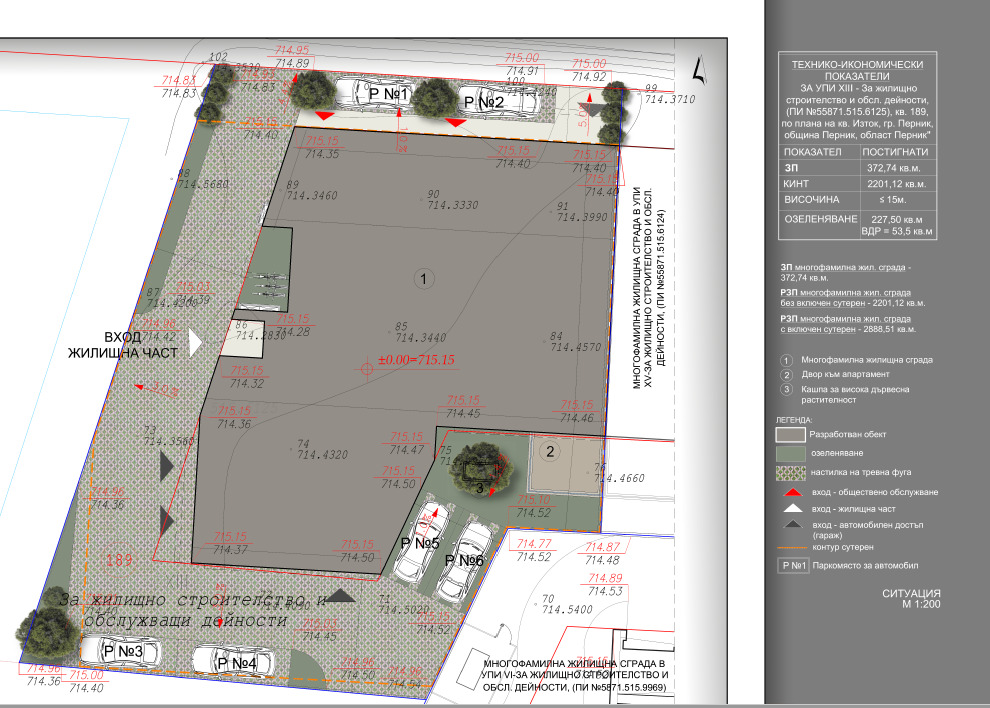Select the 'настилка на тревна фуга' pattern swatch

coord(790,473)
